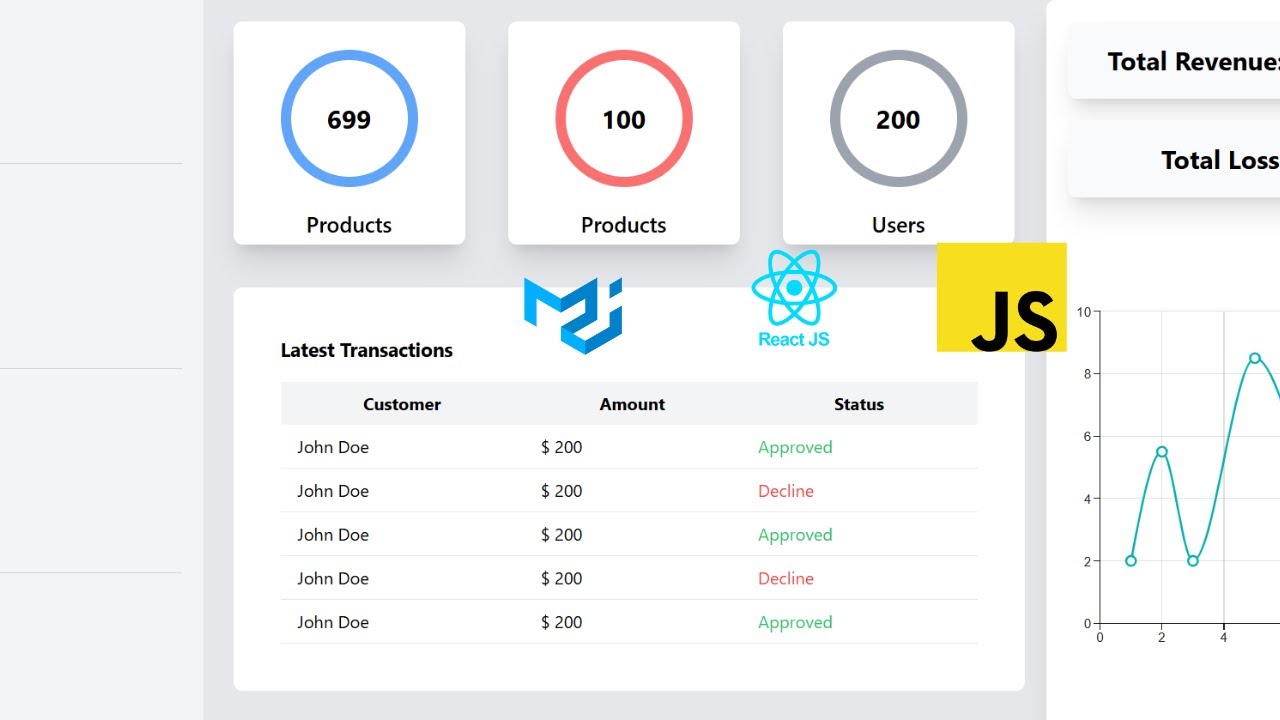Screen dimensions: 1280x720
Task: Click Users label under gray ring
Action: (898, 225)
